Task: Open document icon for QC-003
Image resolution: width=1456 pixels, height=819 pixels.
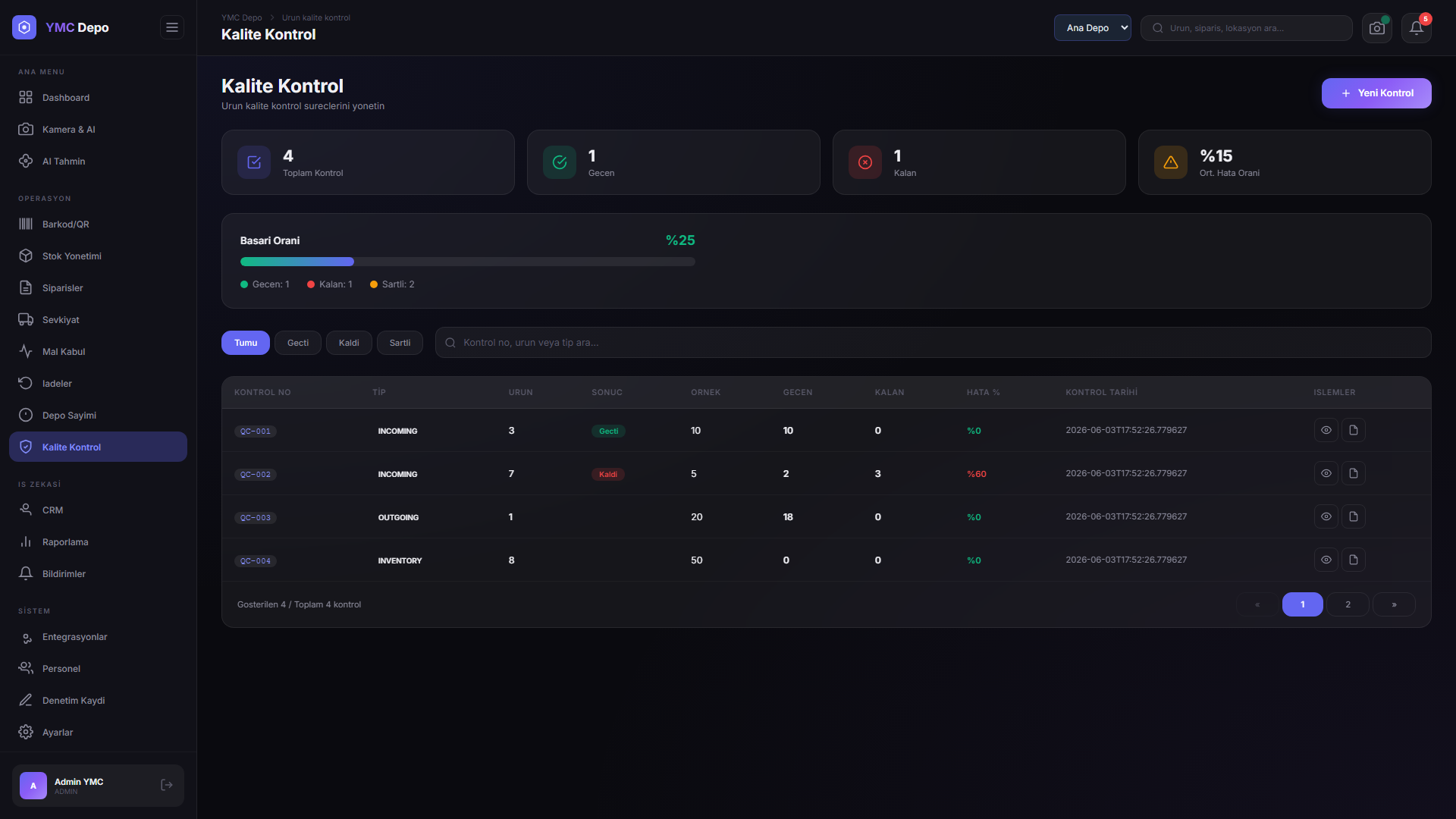Action: click(1354, 516)
